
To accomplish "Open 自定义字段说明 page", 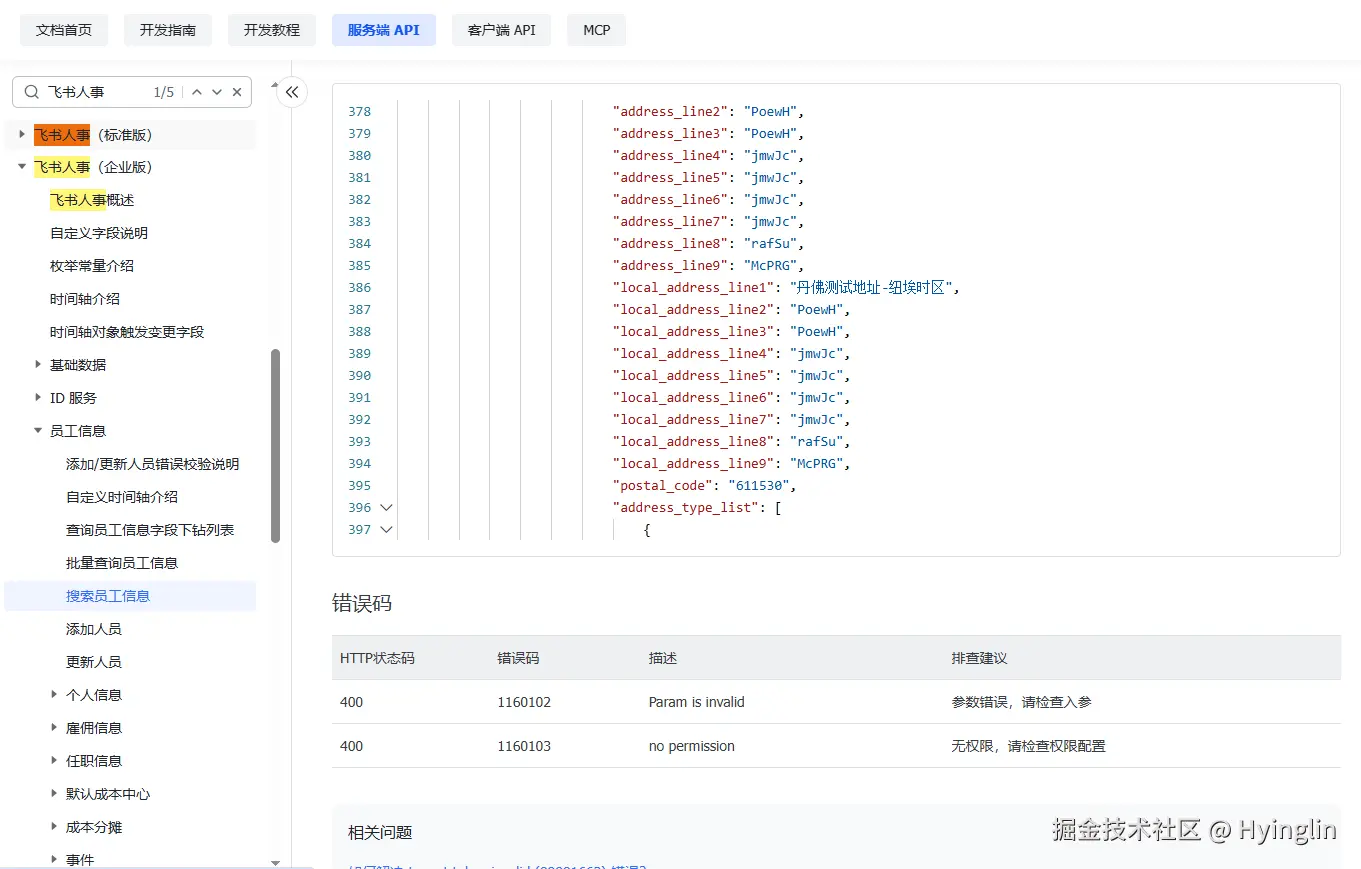I will [99, 233].
